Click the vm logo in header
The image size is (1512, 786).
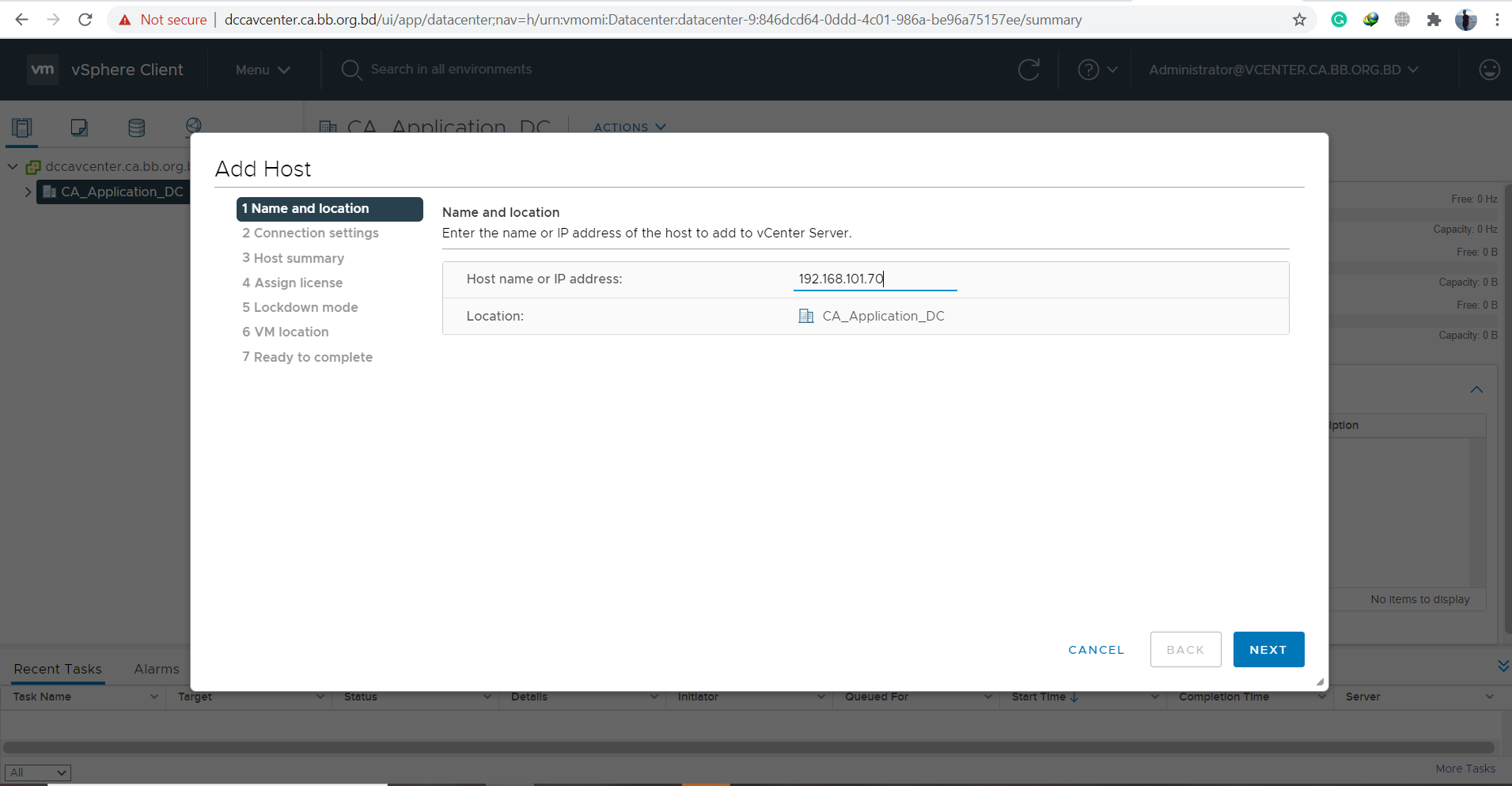pos(43,70)
